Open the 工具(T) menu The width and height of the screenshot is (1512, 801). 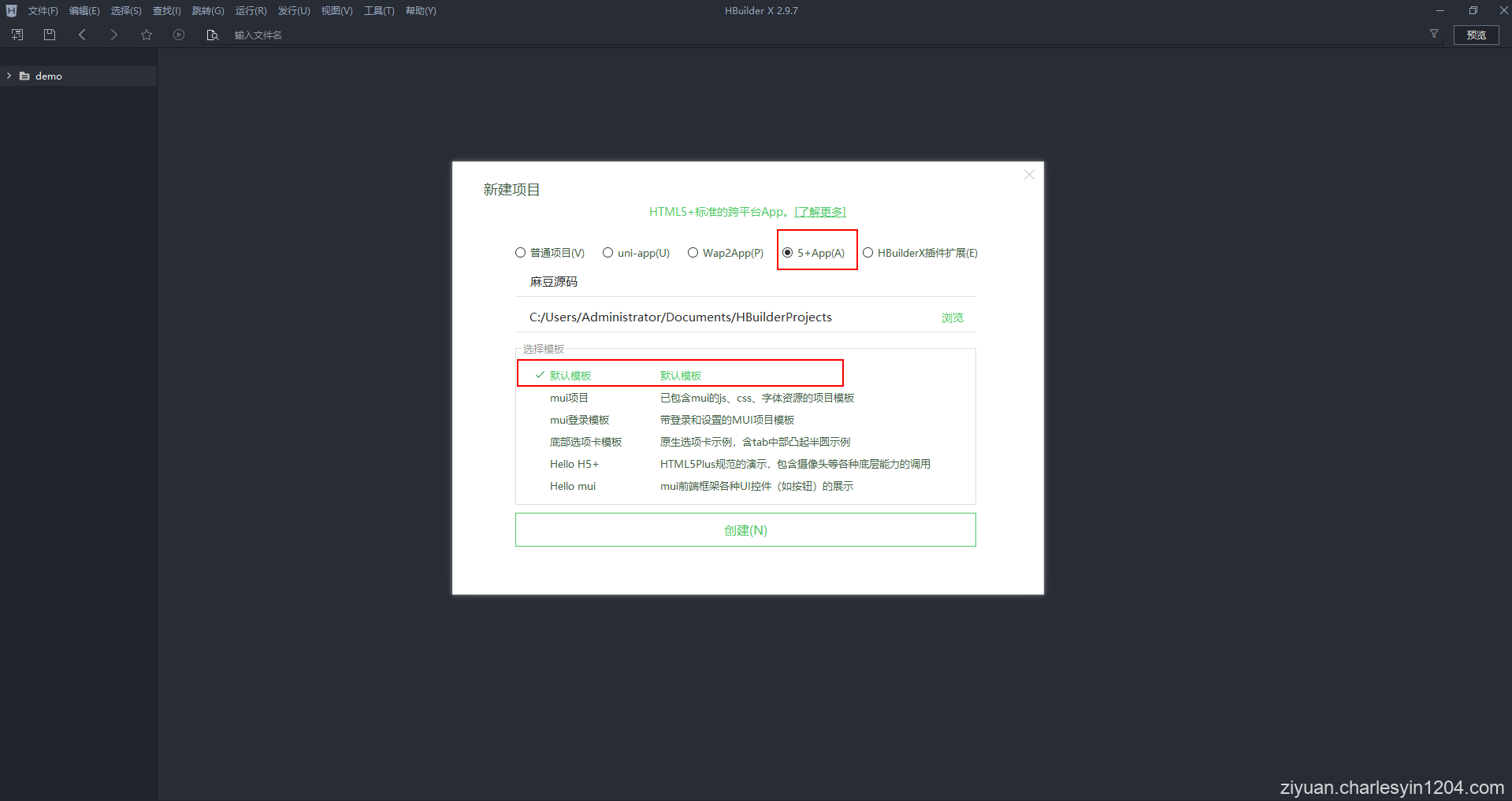(x=378, y=10)
